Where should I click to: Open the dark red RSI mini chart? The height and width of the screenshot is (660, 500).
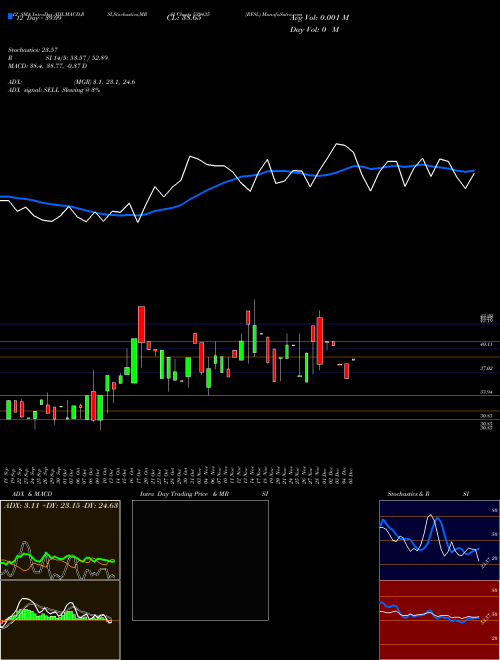point(439,620)
